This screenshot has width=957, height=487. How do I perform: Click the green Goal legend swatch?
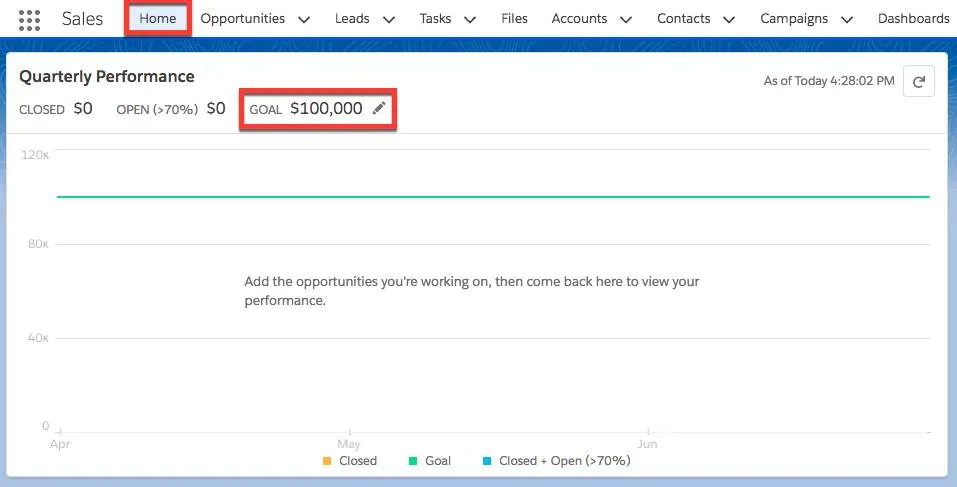coord(413,461)
